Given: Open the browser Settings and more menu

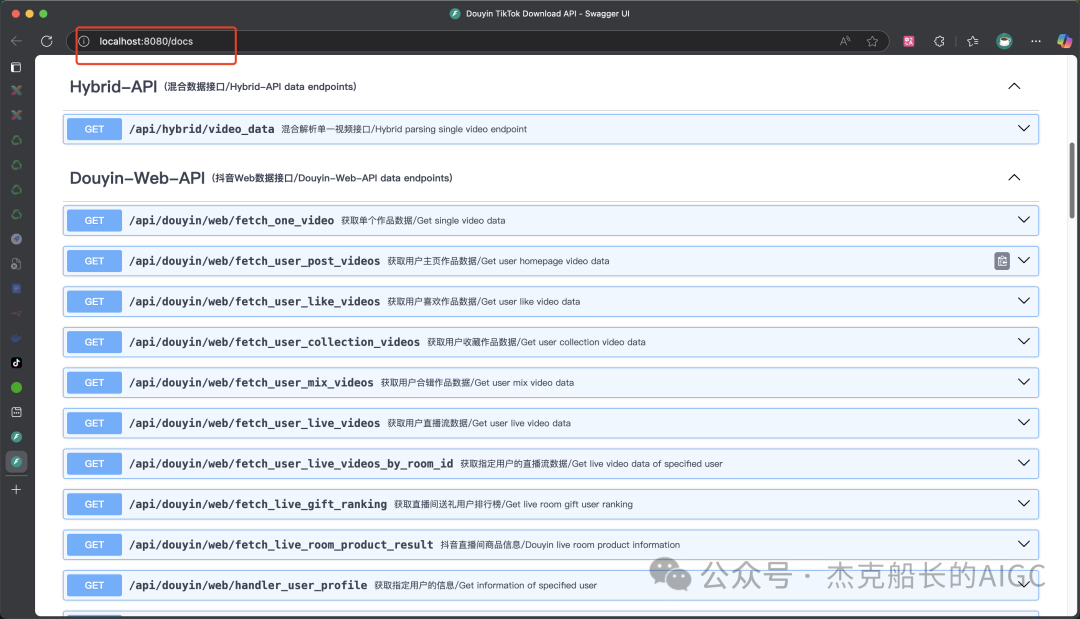Looking at the screenshot, I should click(1036, 41).
